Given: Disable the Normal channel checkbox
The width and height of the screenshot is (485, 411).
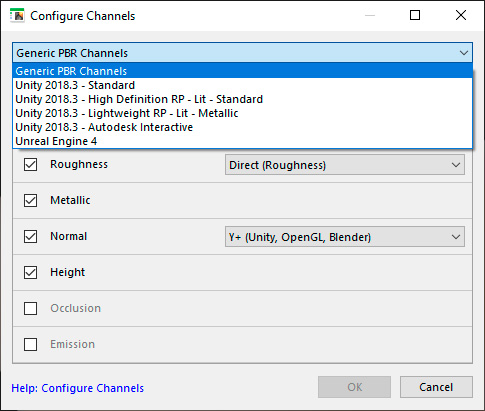Looking at the screenshot, I should pyautogui.click(x=30, y=236).
